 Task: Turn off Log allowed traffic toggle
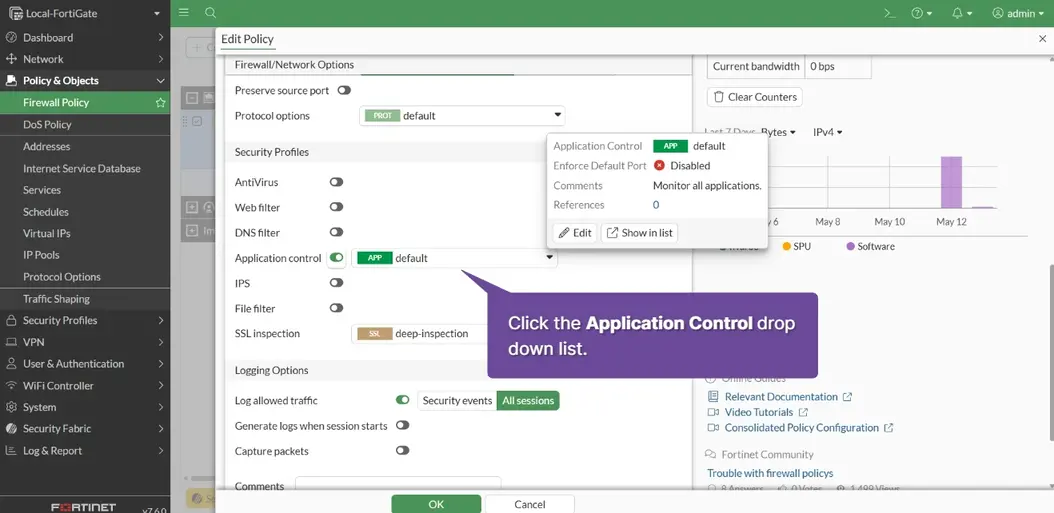coord(403,400)
